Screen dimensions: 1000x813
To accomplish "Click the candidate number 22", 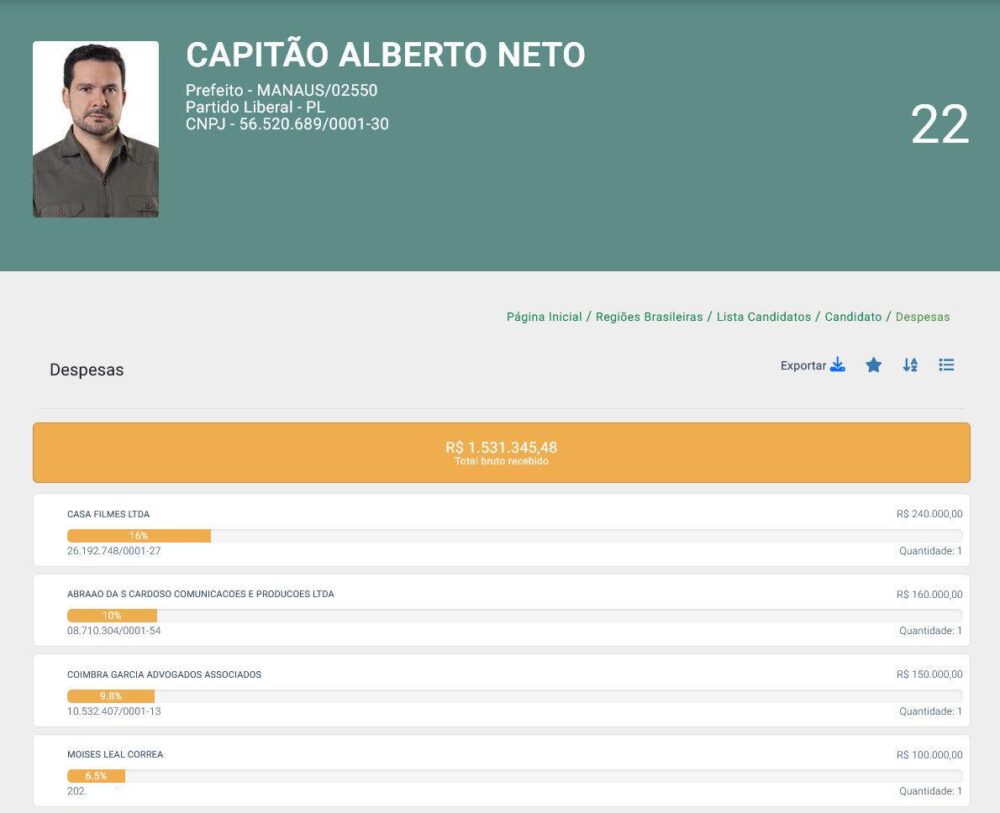I will (939, 125).
